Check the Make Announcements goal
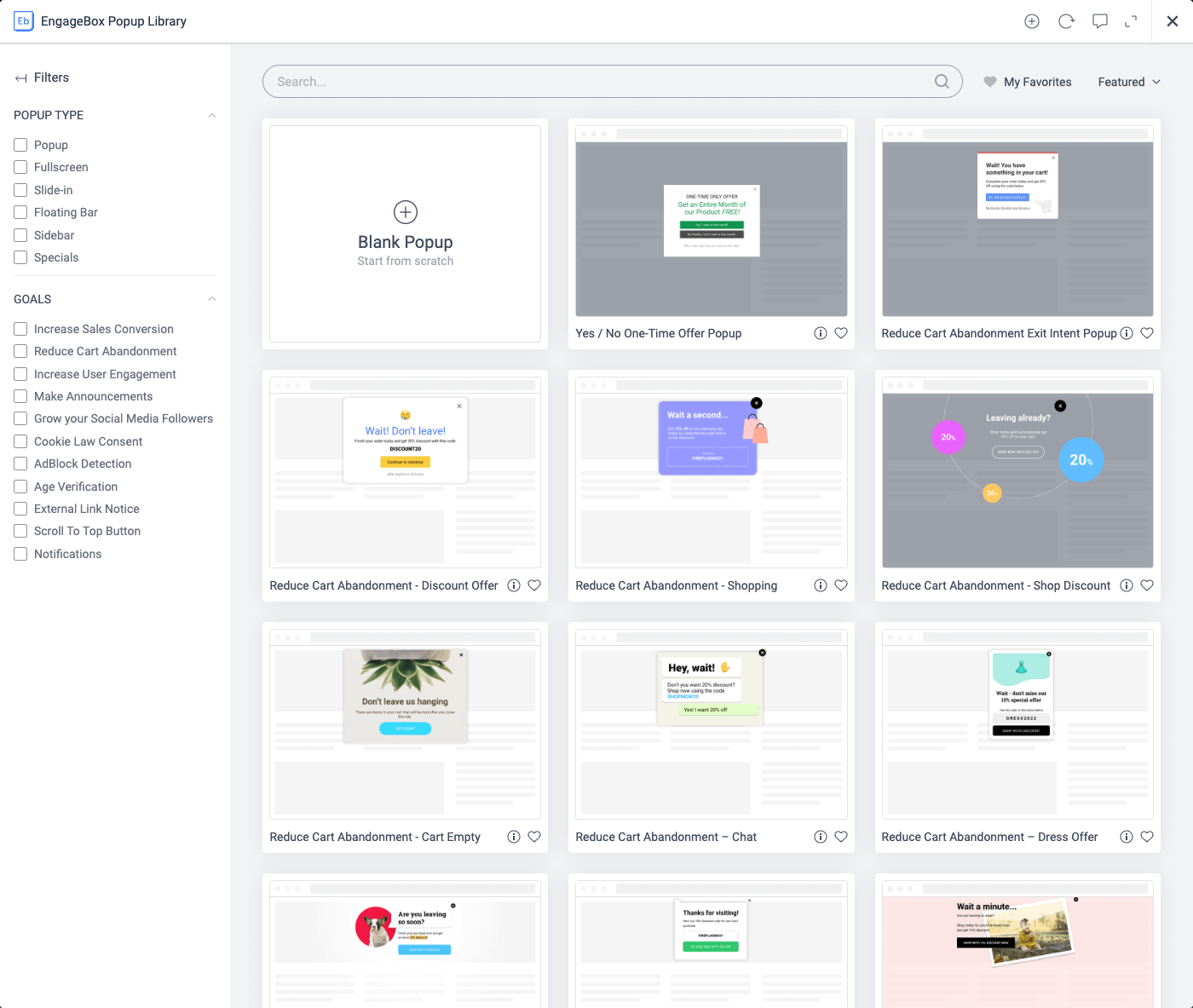The width and height of the screenshot is (1193, 1008). (x=20, y=396)
